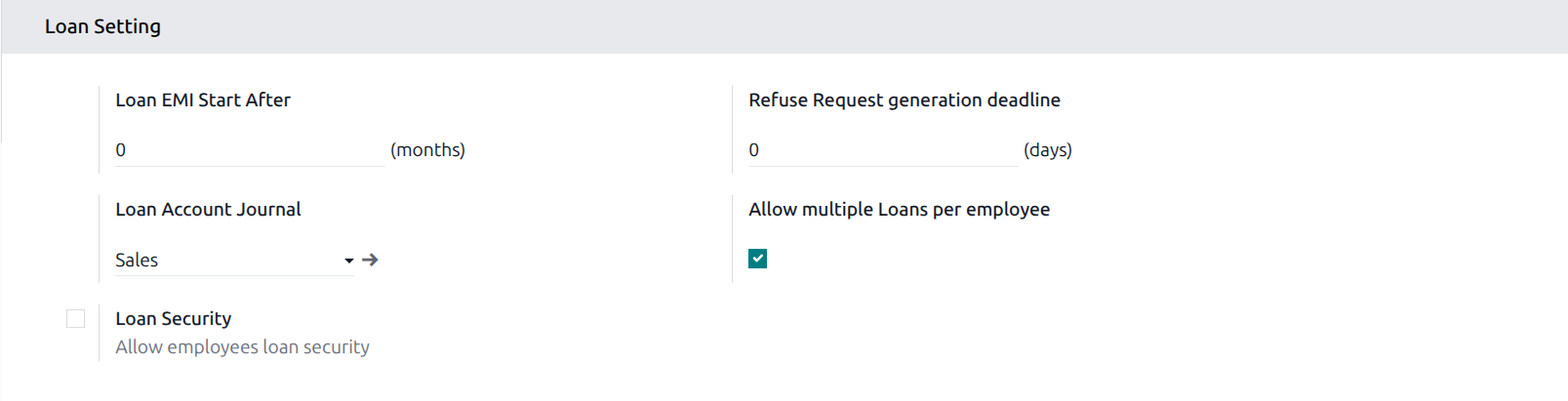Click the Loan EMI Start After label

pos(203,100)
